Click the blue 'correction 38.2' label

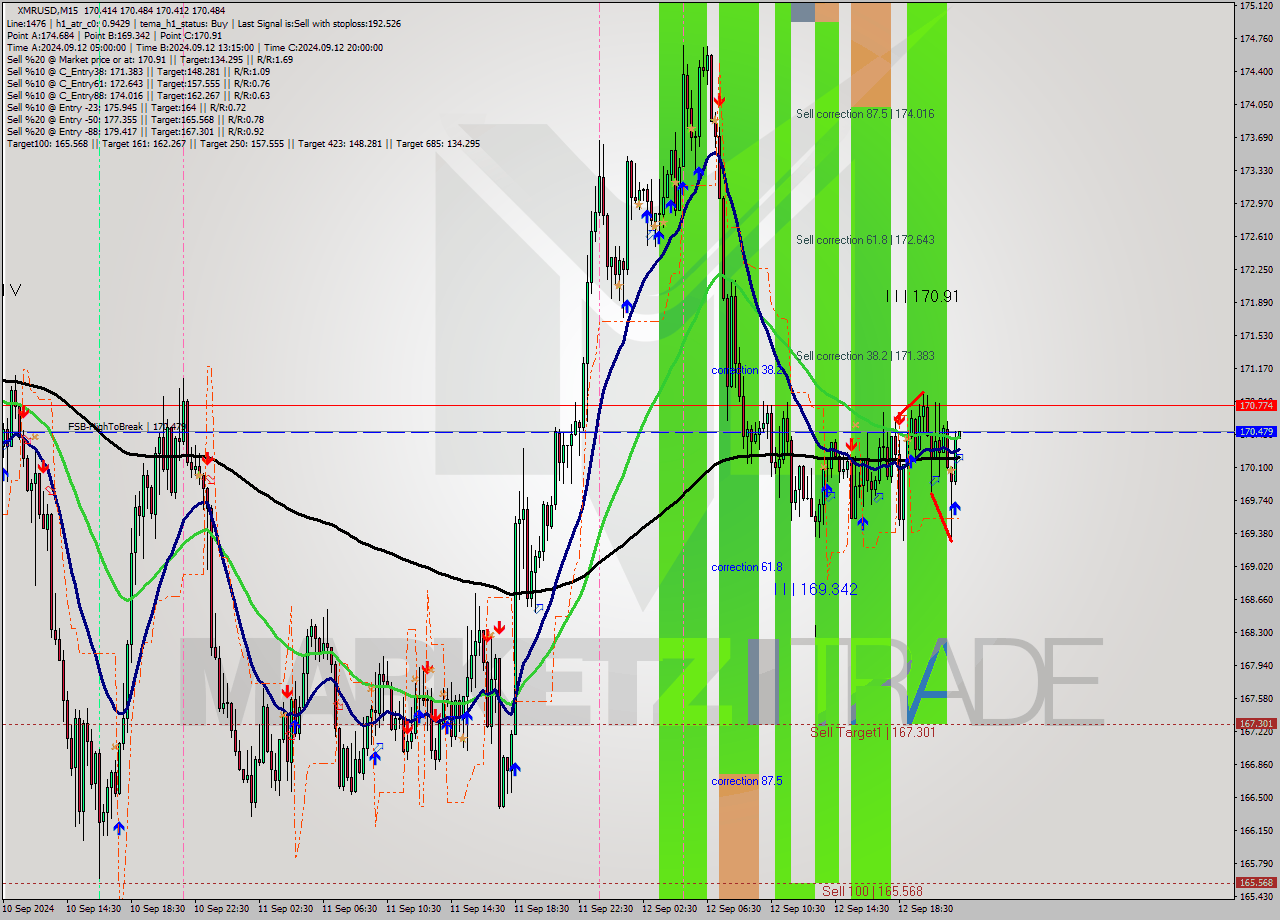point(747,370)
